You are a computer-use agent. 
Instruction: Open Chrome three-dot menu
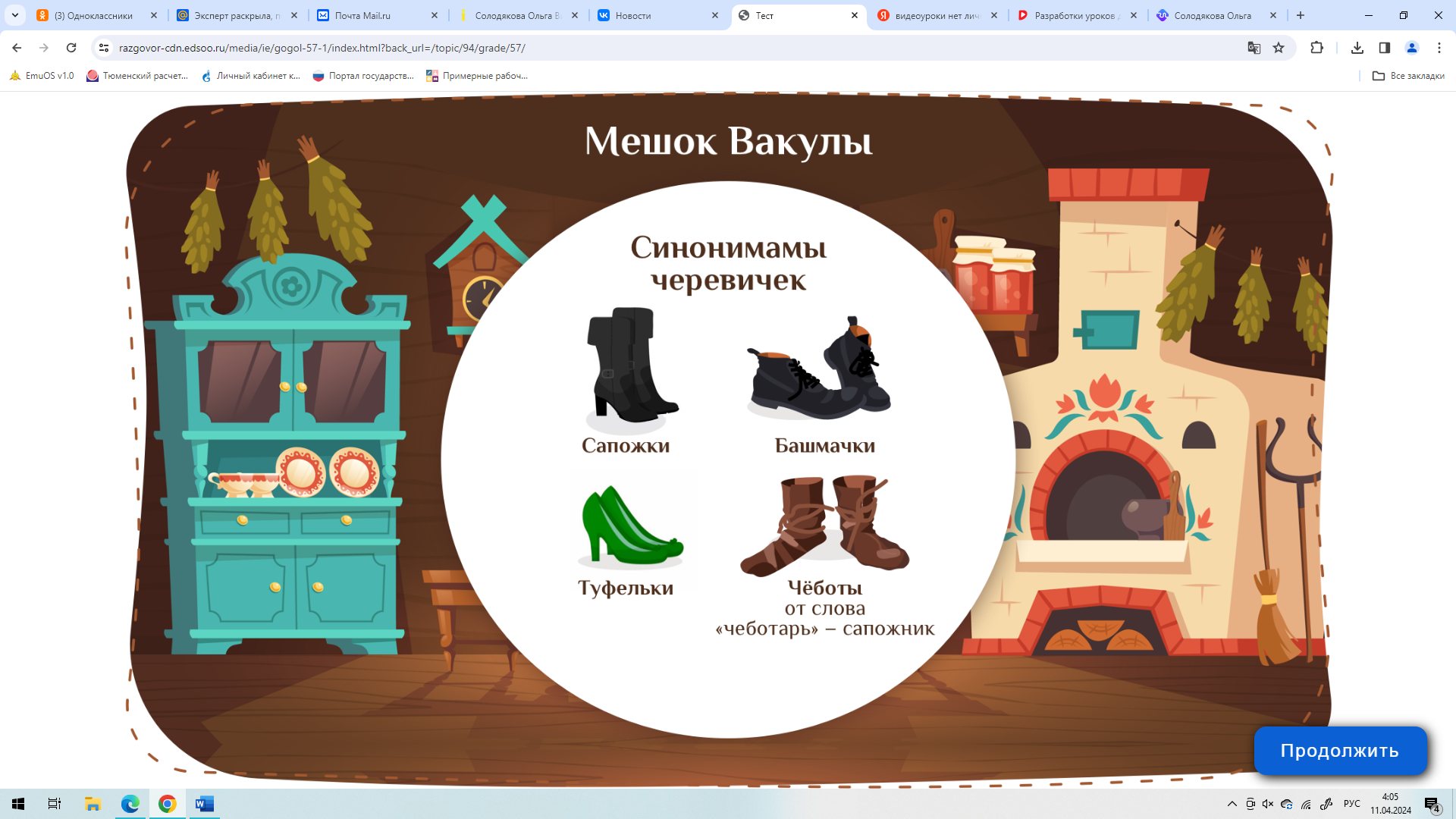[1439, 48]
